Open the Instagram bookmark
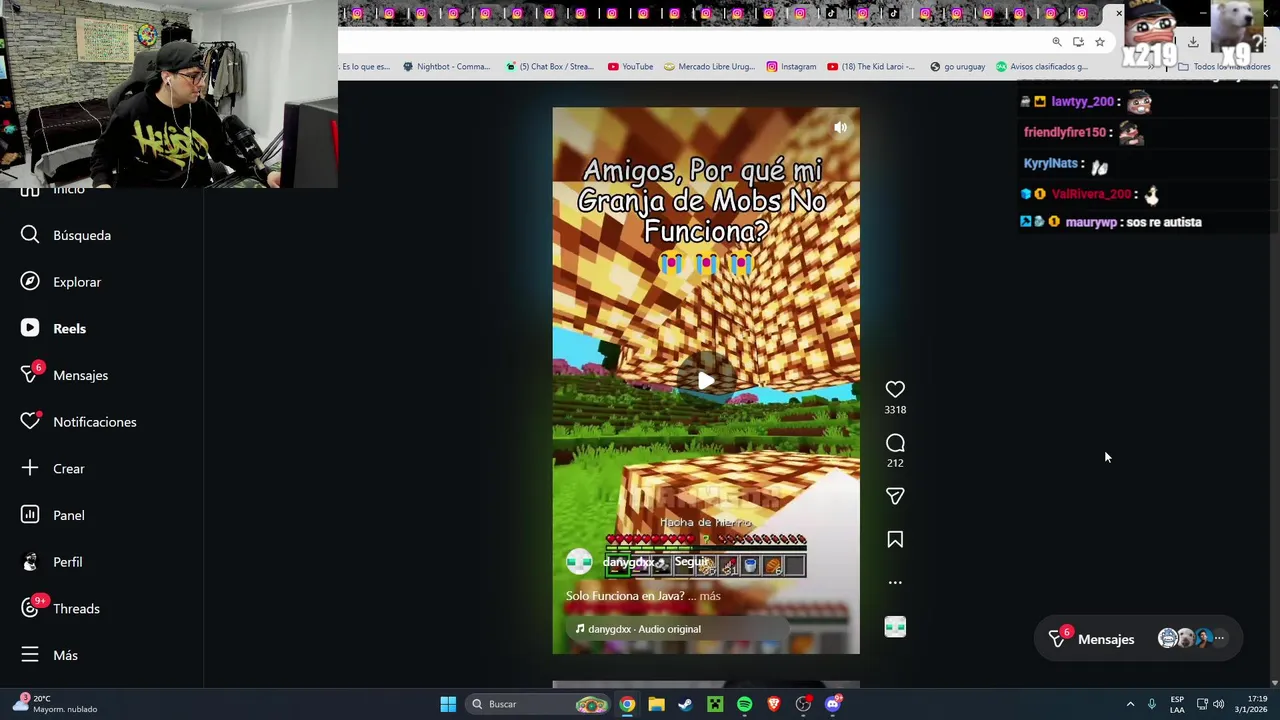1280x720 pixels. pyautogui.click(x=791, y=67)
